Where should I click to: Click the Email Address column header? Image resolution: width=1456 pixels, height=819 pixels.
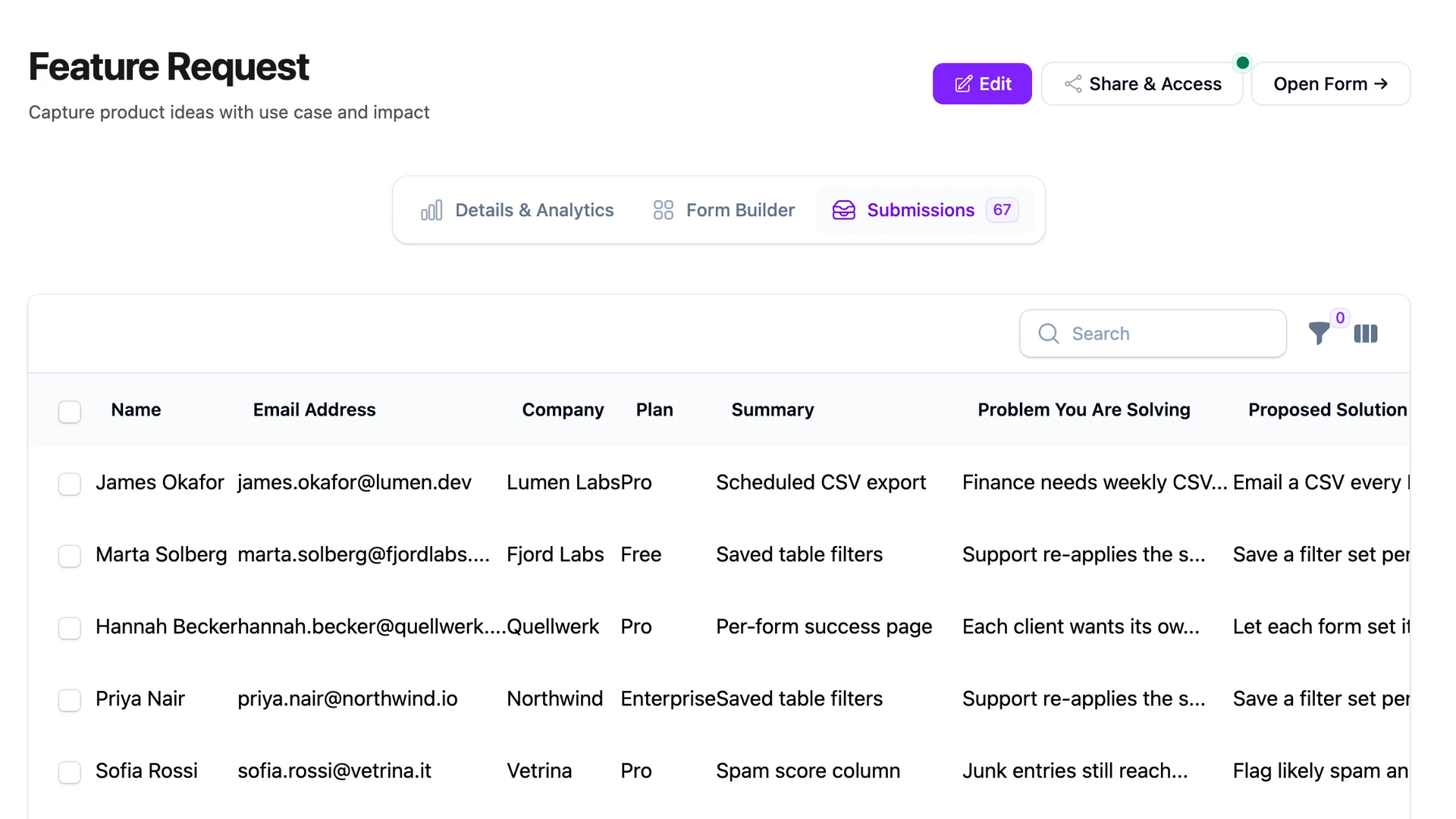coord(314,409)
